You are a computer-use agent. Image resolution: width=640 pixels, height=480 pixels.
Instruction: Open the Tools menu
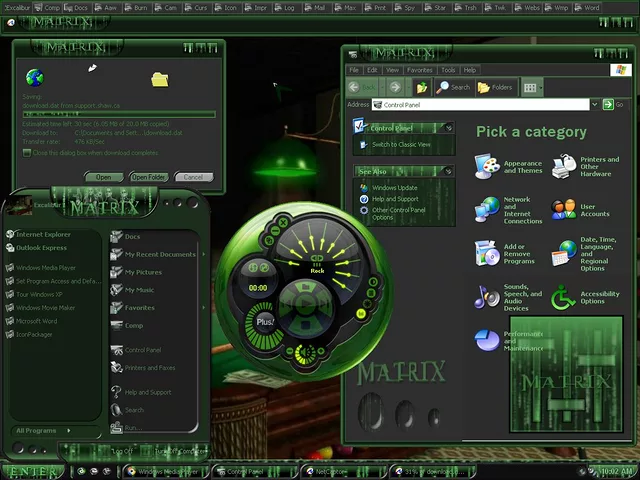(x=448, y=70)
